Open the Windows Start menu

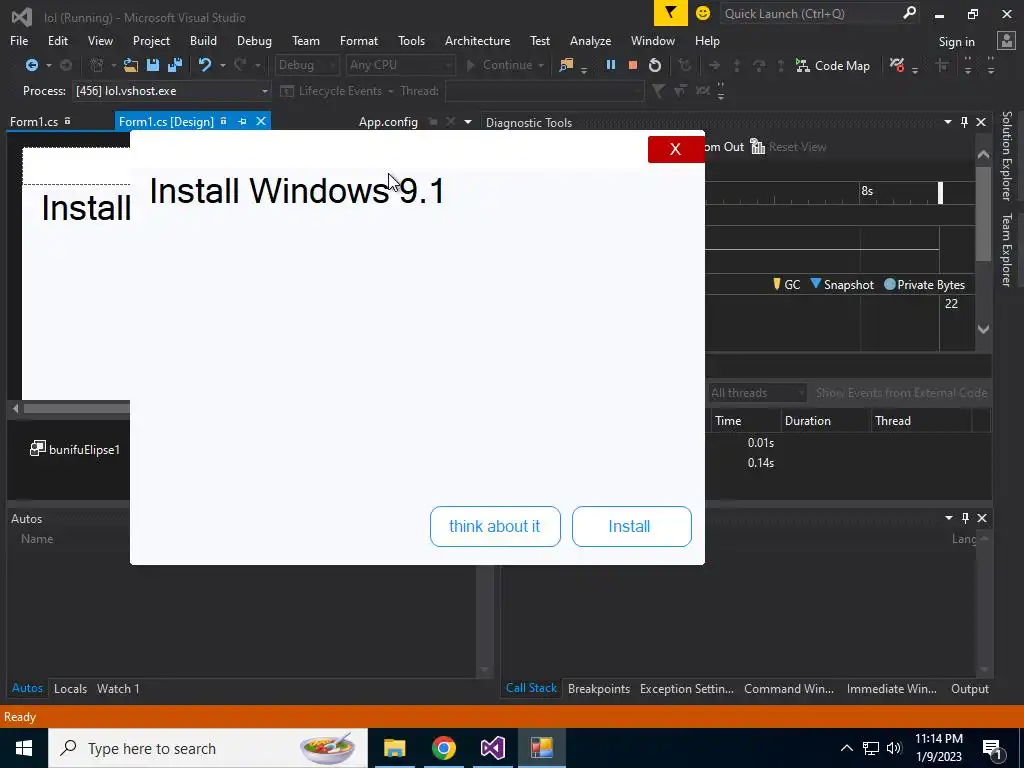coord(24,748)
